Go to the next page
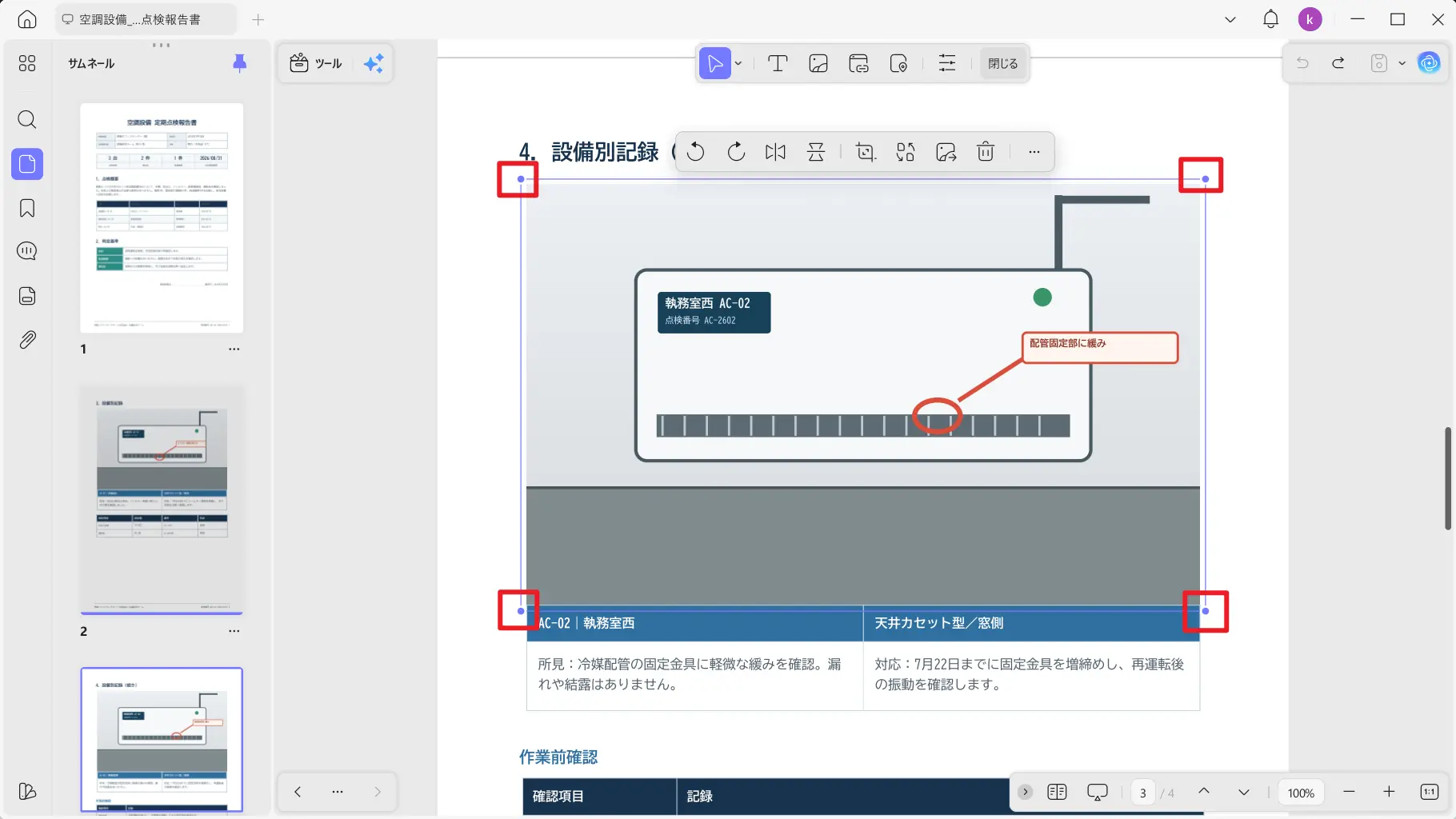Screen dimensions: 1456x819 pos(1243,792)
